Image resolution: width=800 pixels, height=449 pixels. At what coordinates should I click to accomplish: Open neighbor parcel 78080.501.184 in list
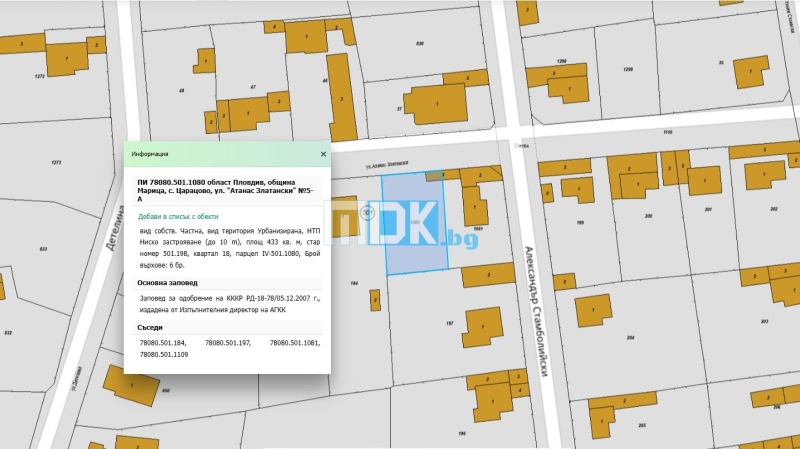coord(162,343)
